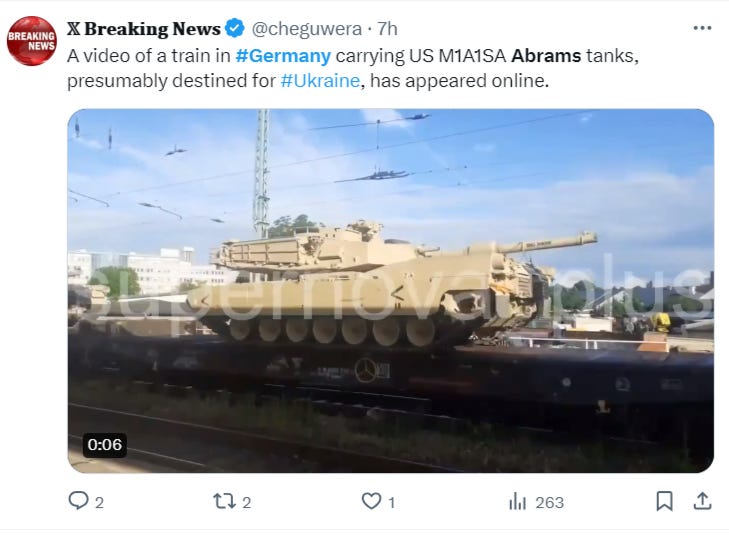Click the reply count number 2

coord(99,503)
